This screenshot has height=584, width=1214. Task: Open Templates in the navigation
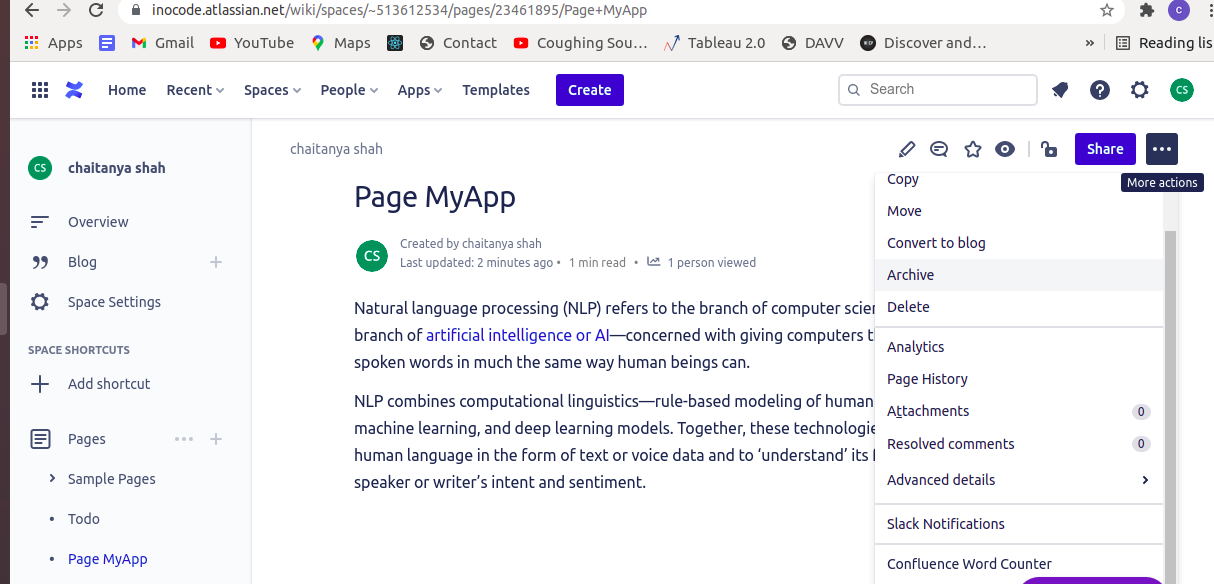(x=496, y=90)
